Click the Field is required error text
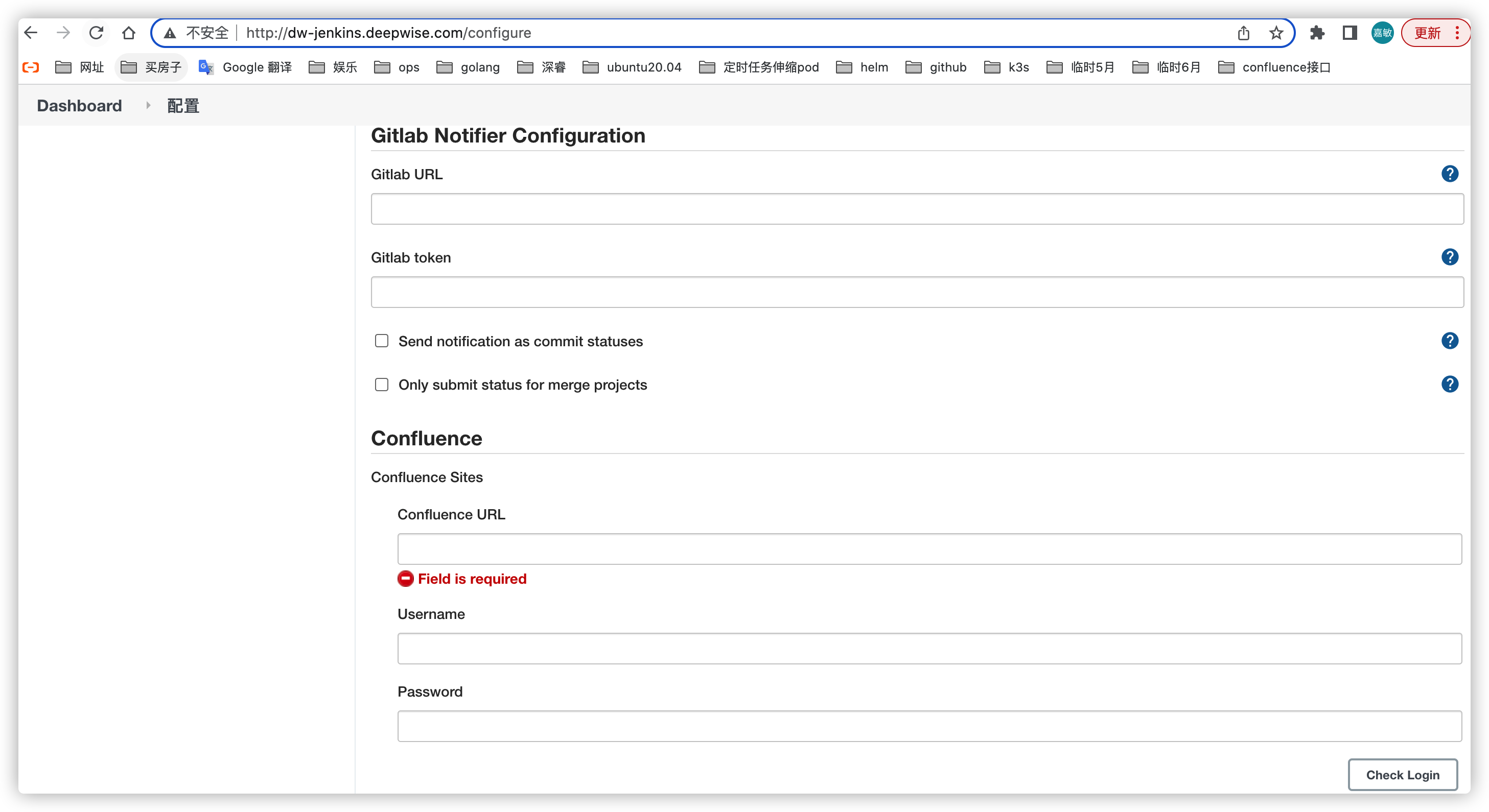 472,579
